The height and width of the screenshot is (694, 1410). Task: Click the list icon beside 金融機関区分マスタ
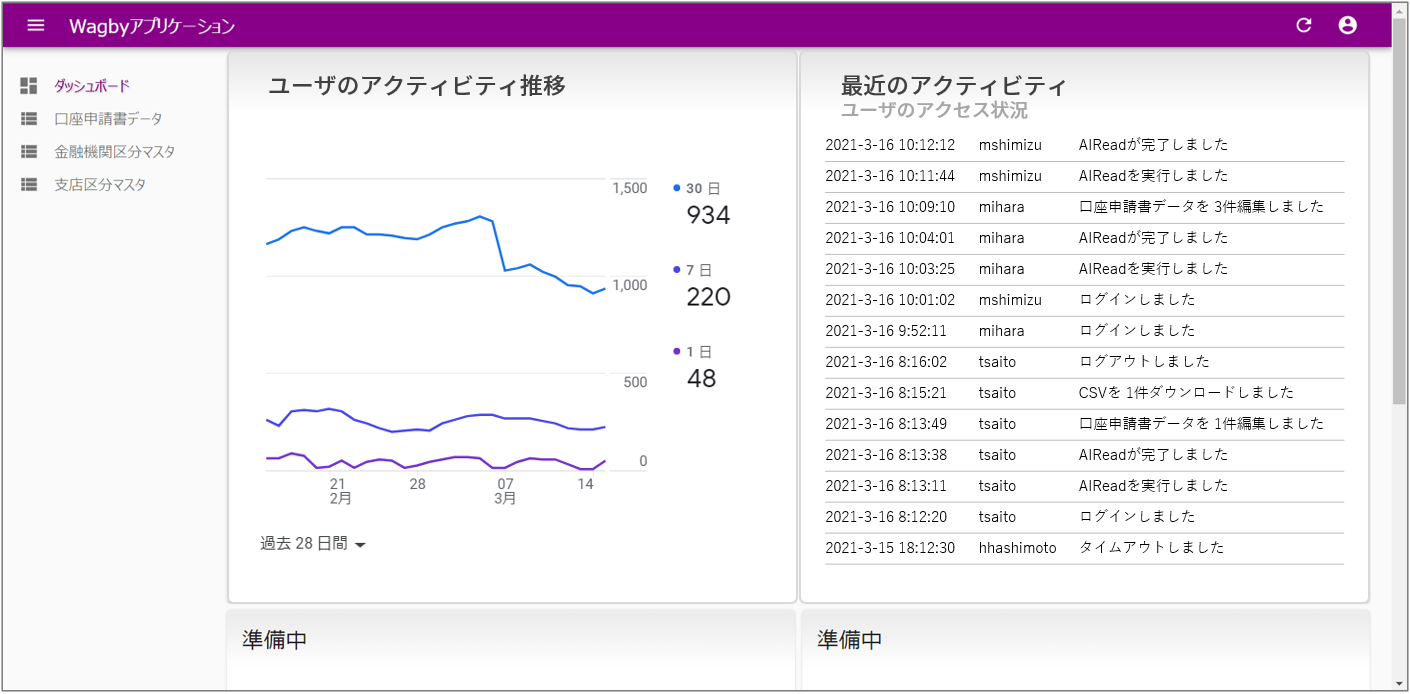click(x=29, y=152)
